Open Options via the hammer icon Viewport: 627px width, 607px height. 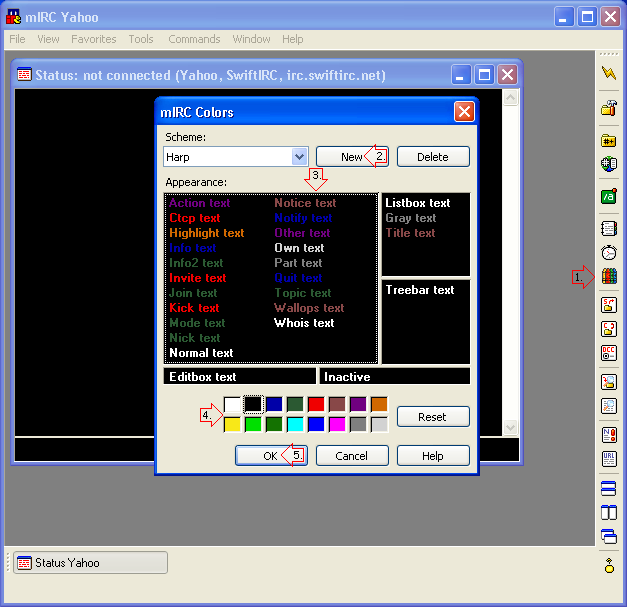[609, 108]
